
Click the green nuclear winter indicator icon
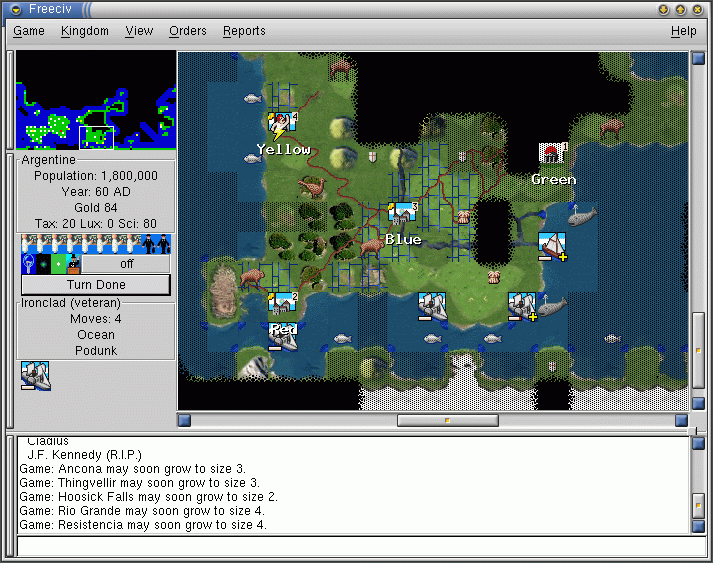[59, 264]
